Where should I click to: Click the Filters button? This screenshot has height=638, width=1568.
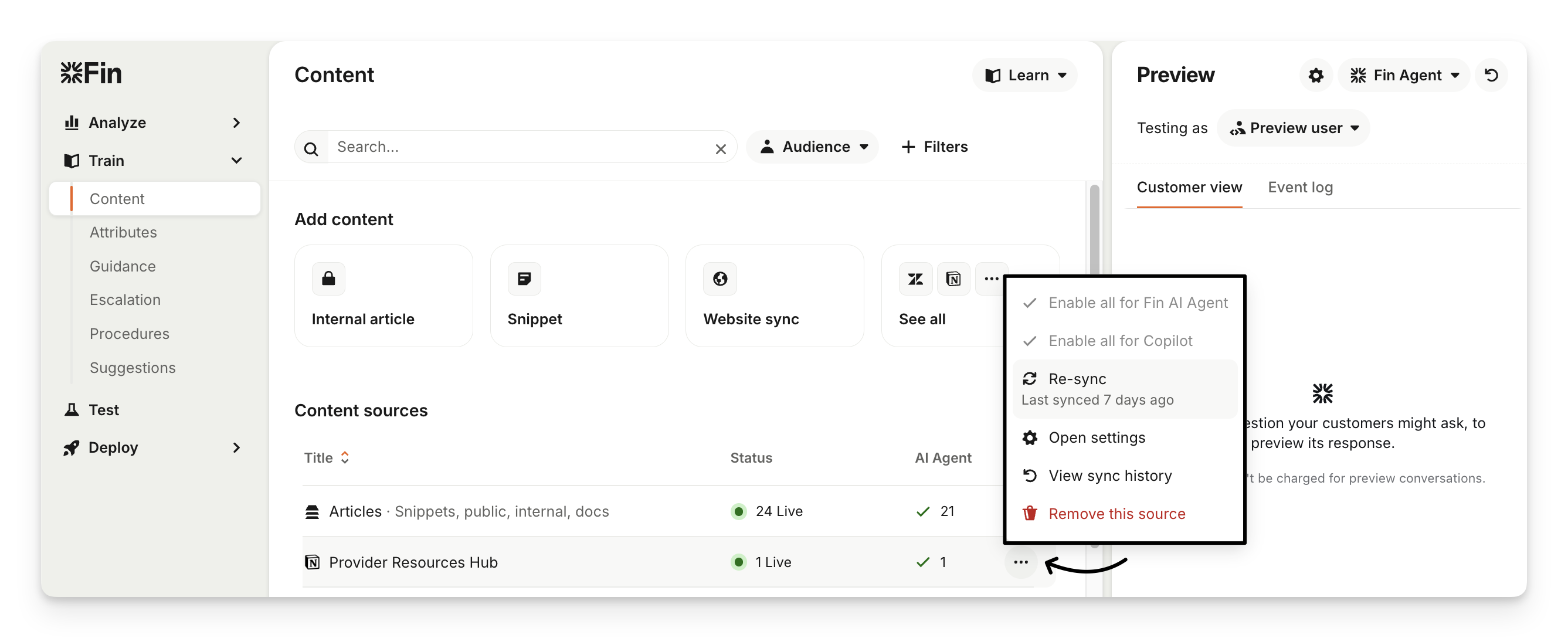tap(934, 147)
